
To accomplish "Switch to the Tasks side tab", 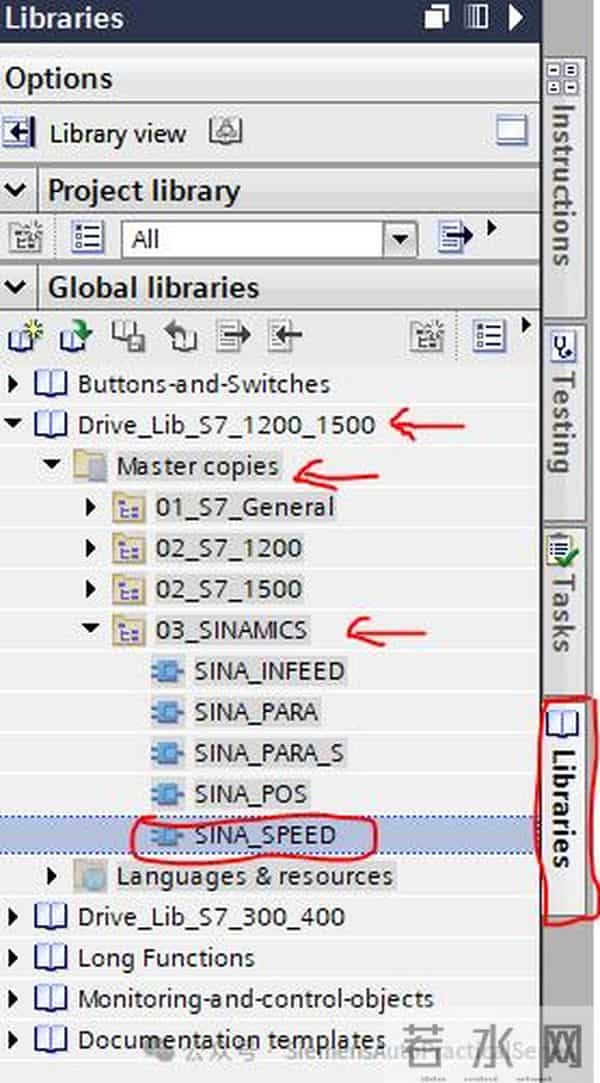I will [563, 595].
